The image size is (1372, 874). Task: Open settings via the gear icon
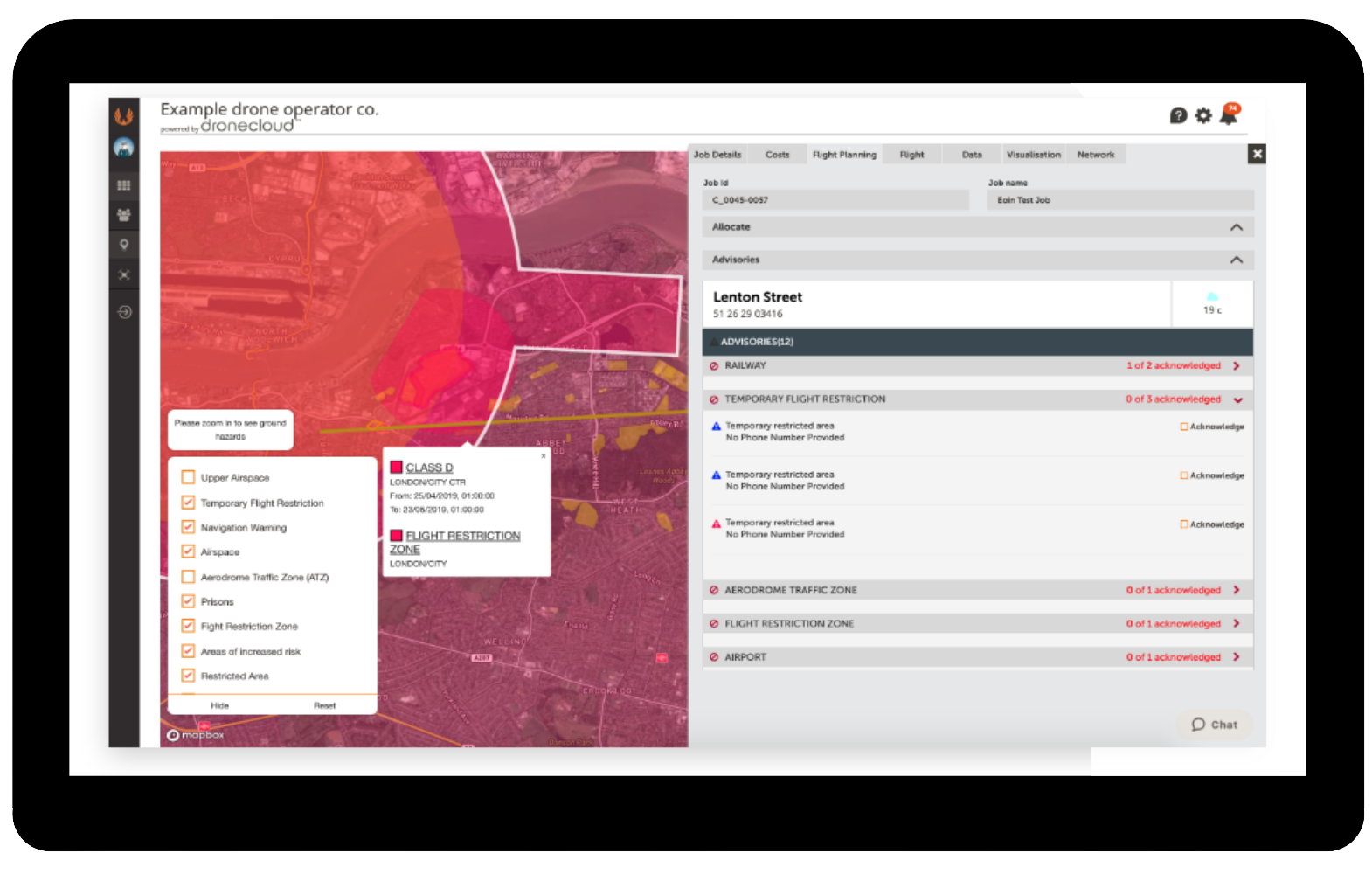[1203, 115]
